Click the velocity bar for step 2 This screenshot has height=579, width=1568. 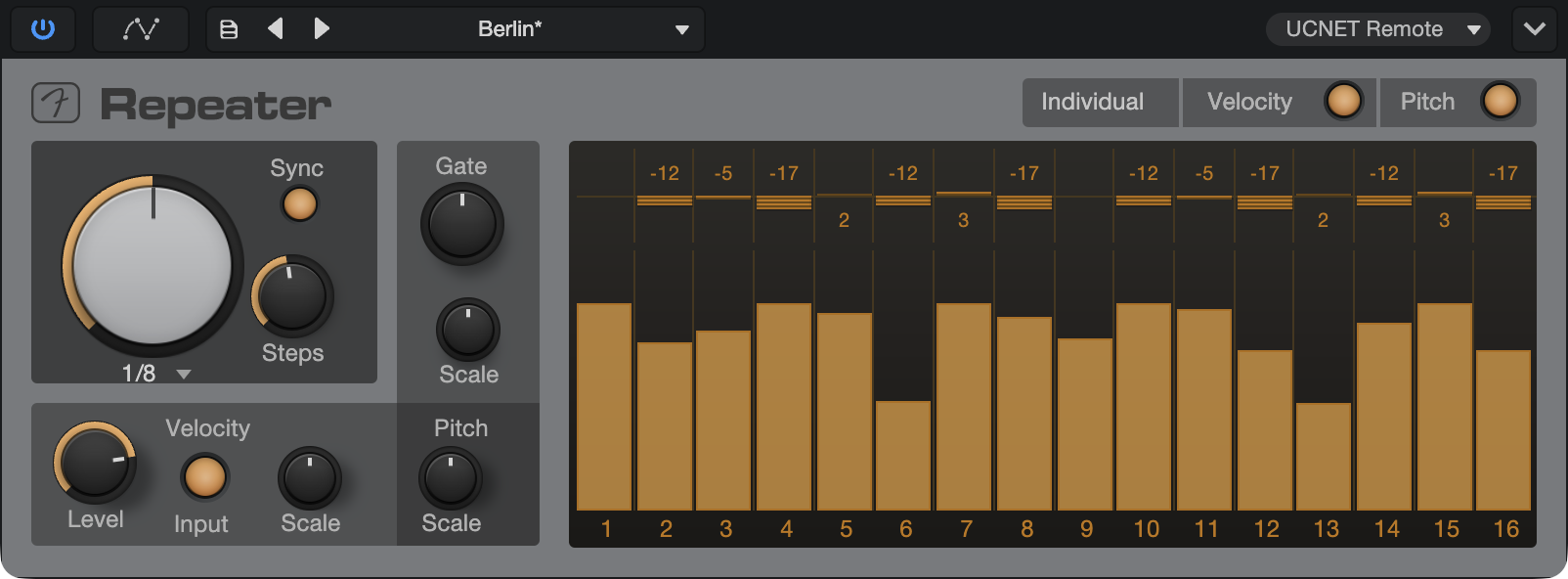[x=665, y=426]
